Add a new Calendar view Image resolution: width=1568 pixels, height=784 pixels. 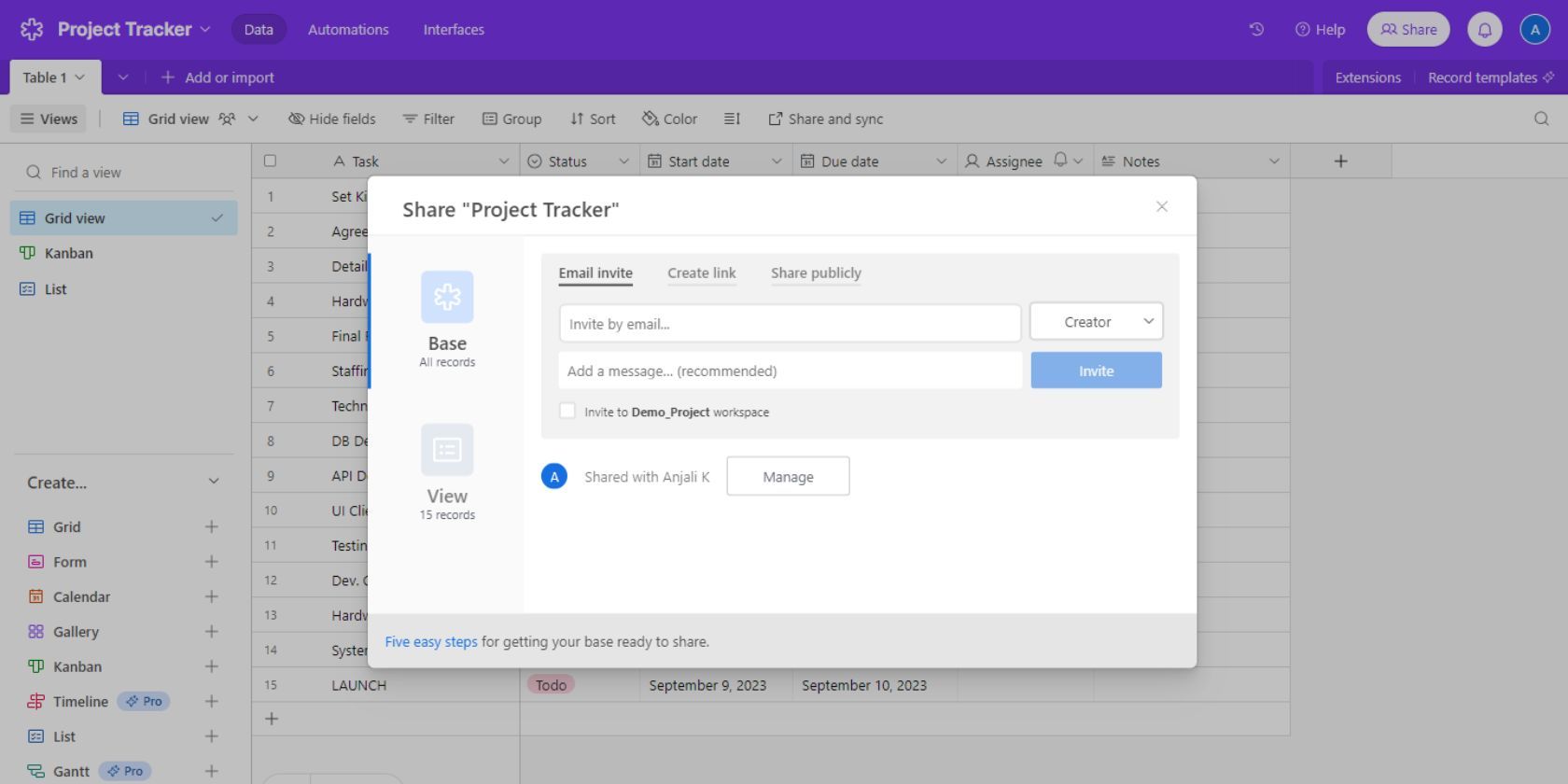click(211, 597)
